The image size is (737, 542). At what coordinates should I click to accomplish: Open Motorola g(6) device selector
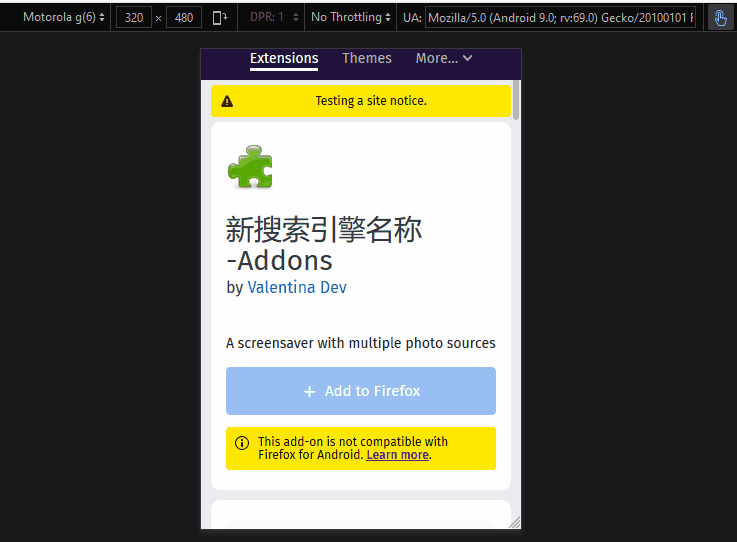[x=63, y=17]
